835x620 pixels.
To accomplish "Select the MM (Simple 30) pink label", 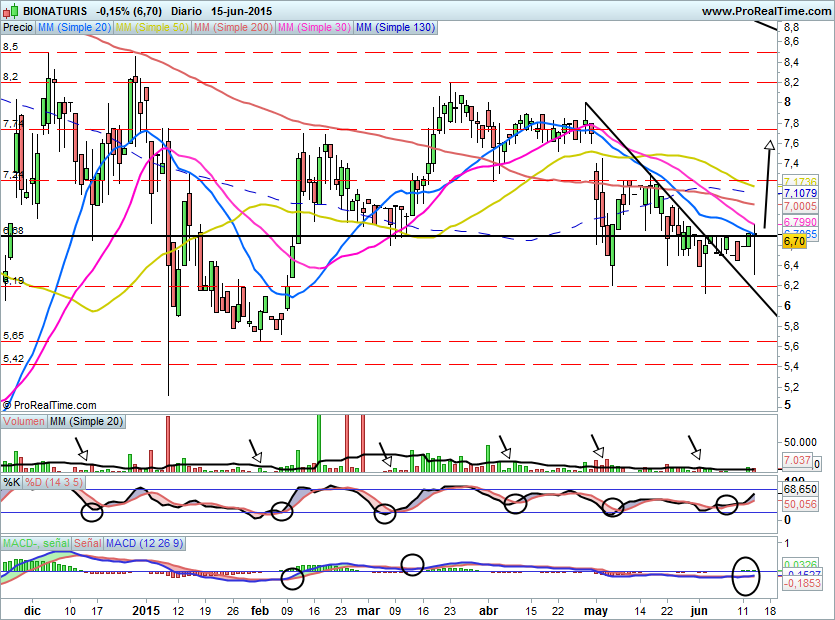I will click(314, 28).
